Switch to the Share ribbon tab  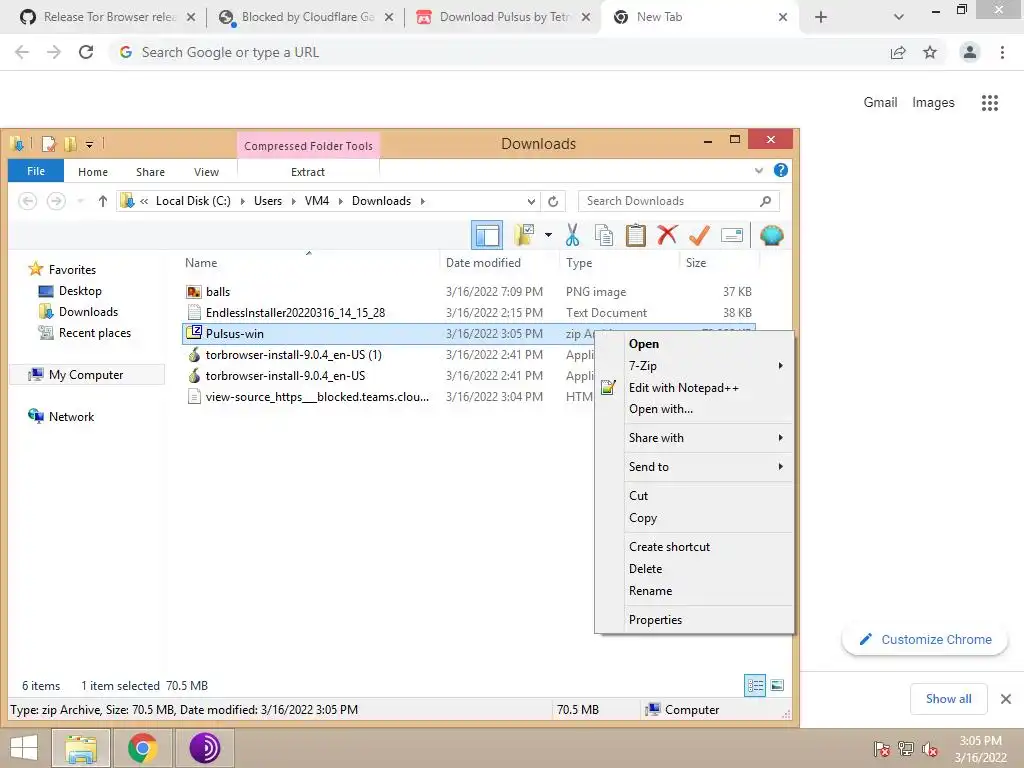coord(150,172)
